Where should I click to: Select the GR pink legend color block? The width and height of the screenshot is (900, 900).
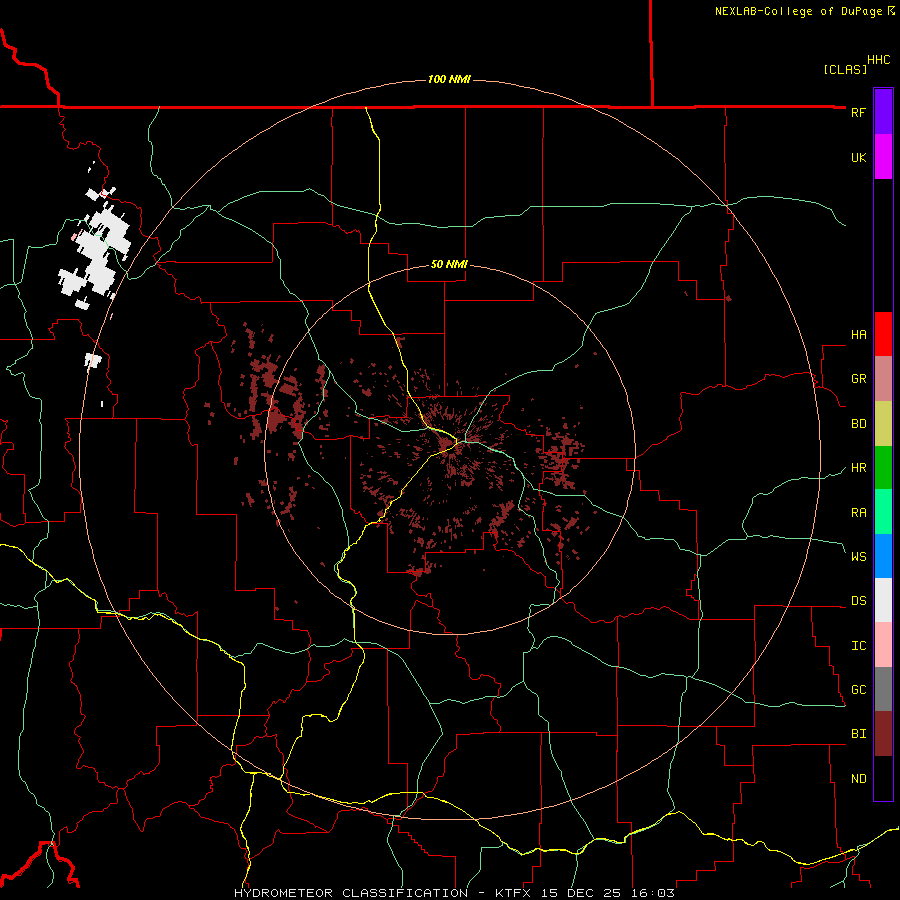[883, 378]
